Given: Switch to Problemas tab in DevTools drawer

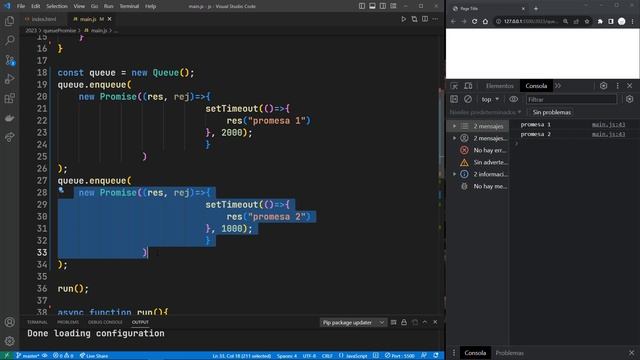Looking at the screenshot, I should tap(509, 353).
